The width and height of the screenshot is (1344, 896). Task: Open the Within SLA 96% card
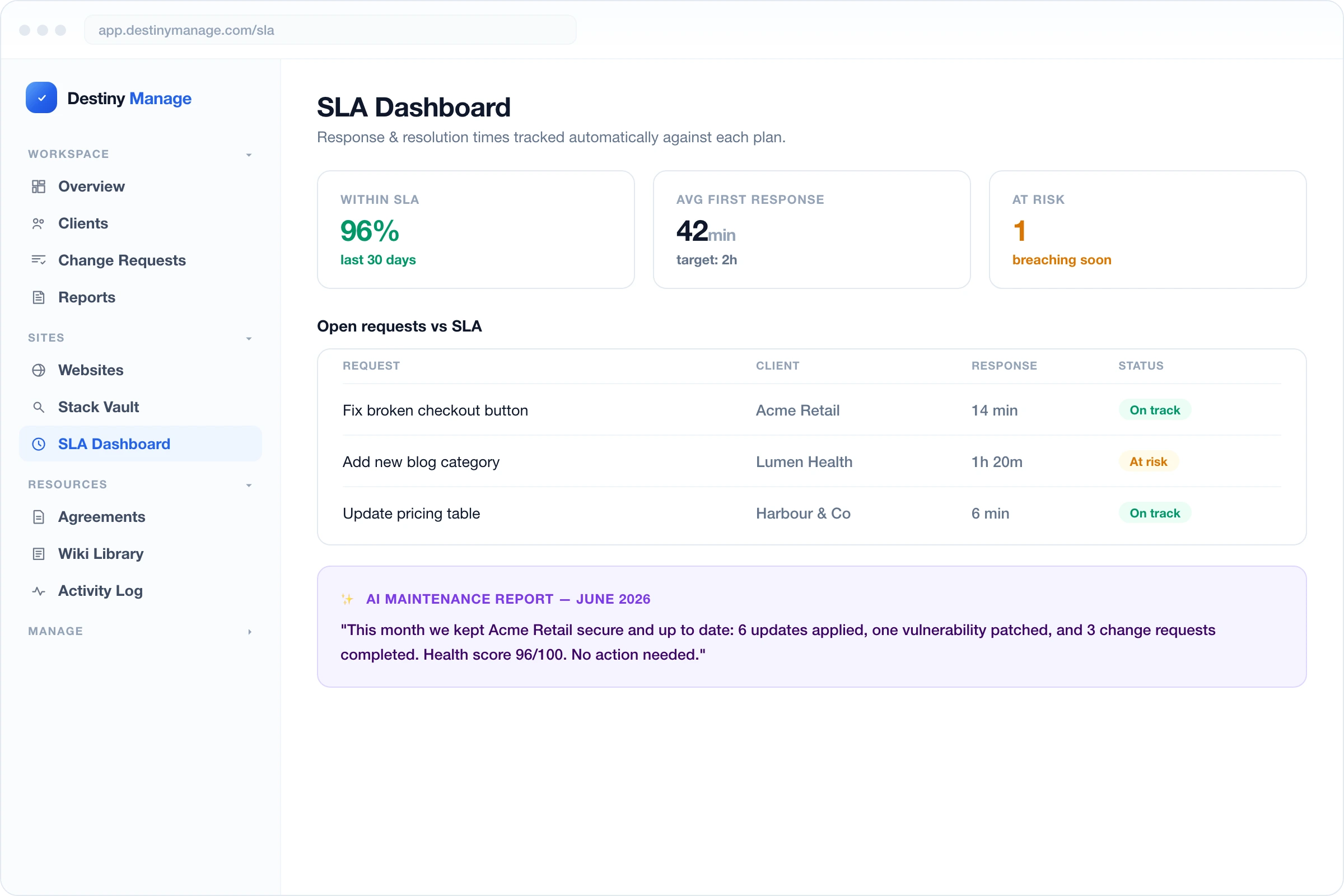pyautogui.click(x=475, y=230)
